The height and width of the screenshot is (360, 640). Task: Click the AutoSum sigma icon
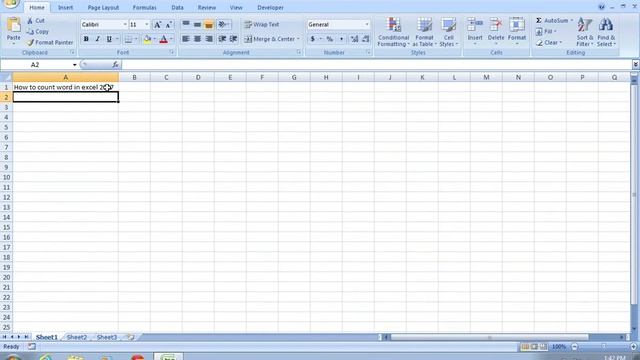(539, 20)
